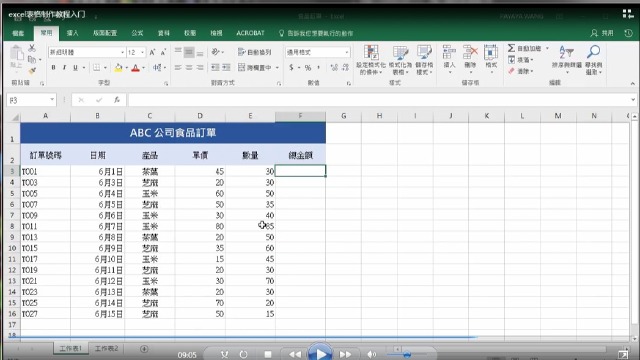The height and width of the screenshot is (360, 640).
Task: Toggle italic formatting
Action: [x=64, y=68]
